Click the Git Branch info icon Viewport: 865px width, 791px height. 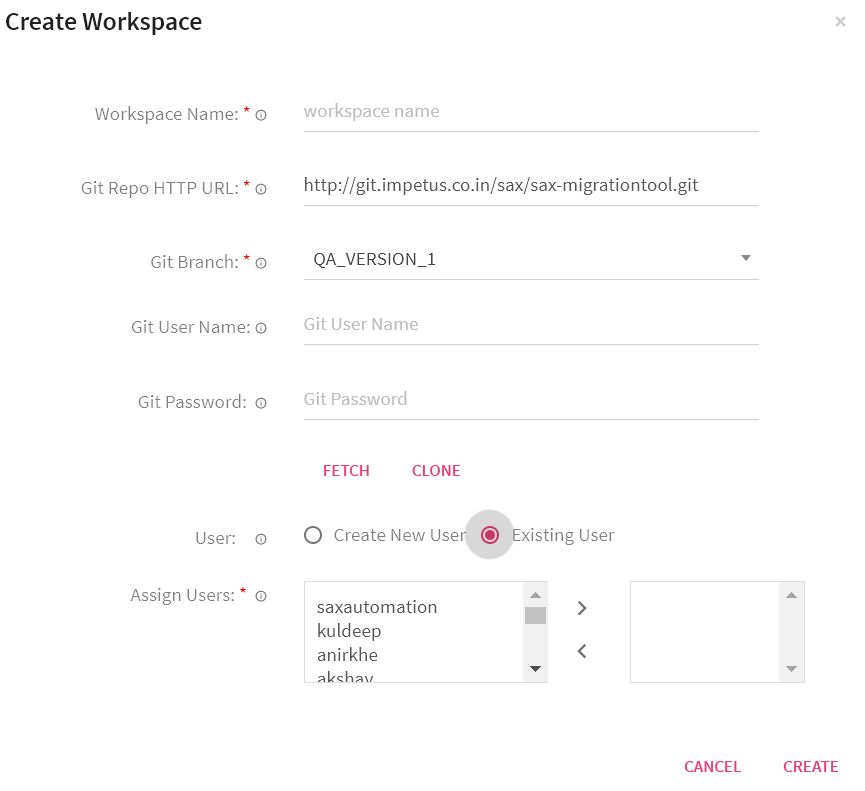coord(260,263)
